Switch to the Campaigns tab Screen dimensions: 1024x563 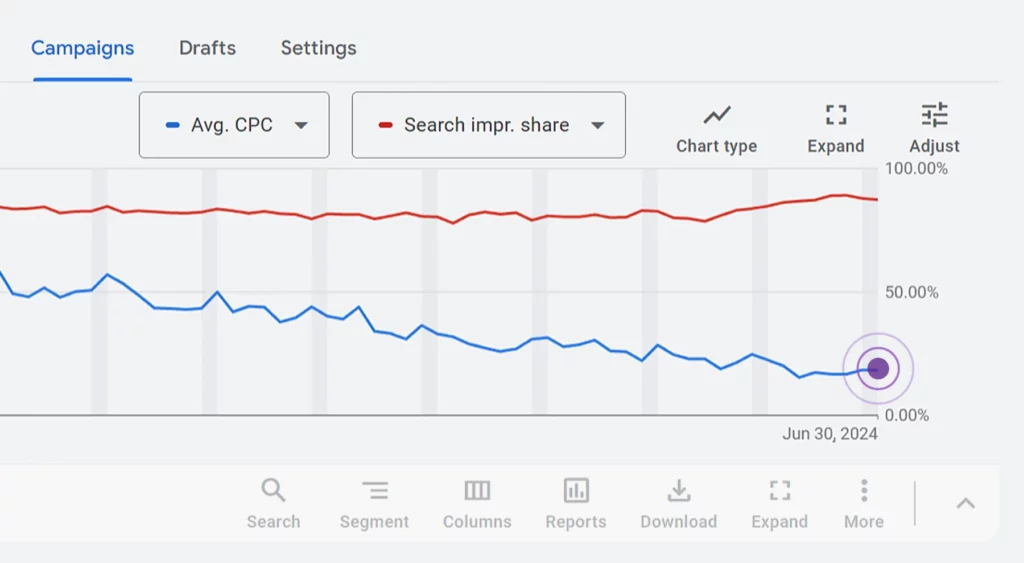82,48
